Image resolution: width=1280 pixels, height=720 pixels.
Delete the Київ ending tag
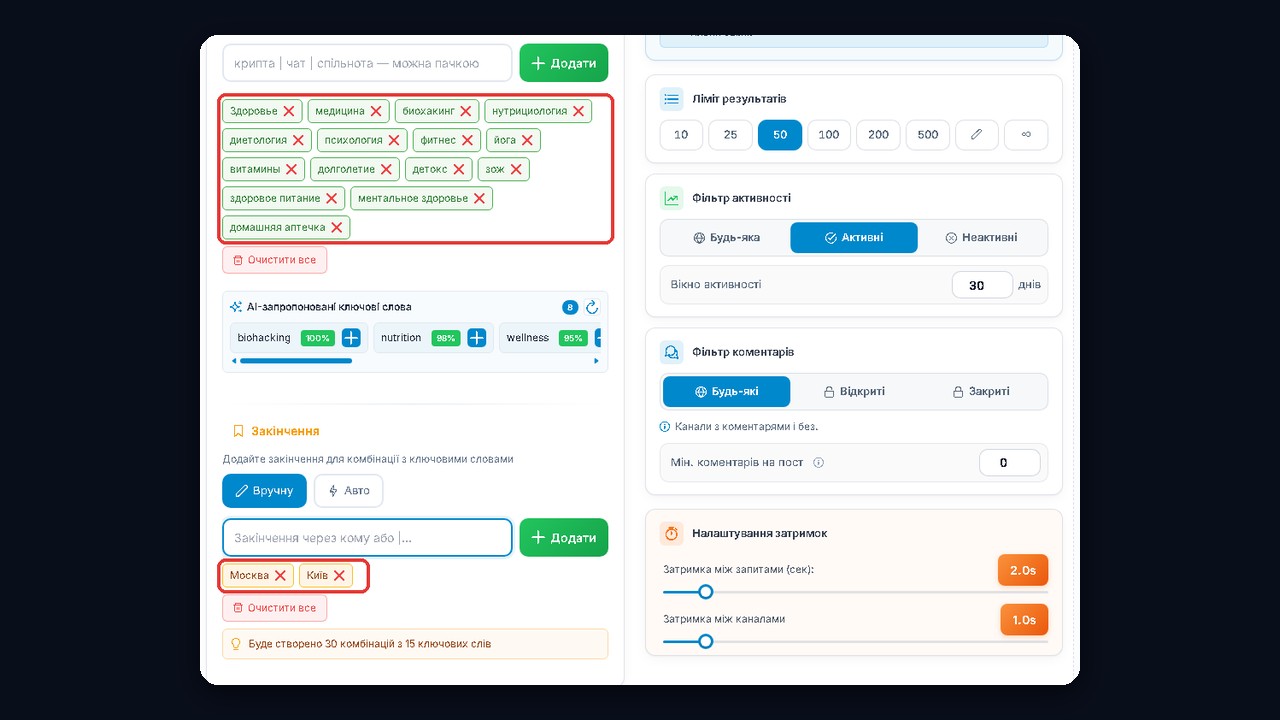[x=339, y=575]
